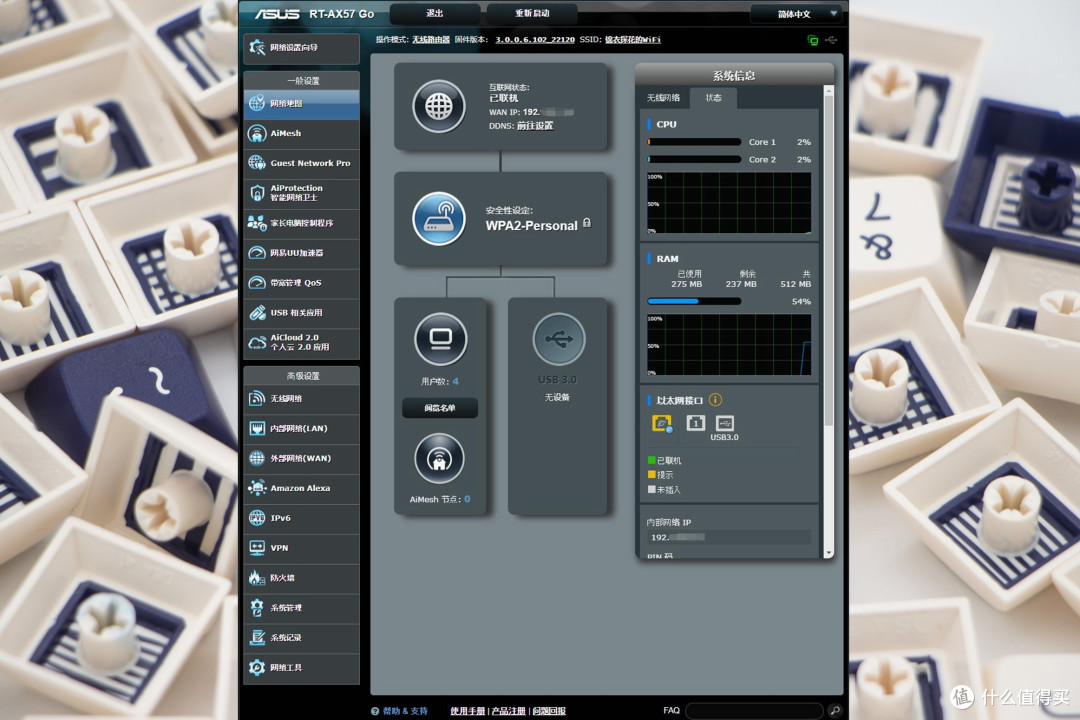Click the FAQ search magnifier button

pos(835,710)
